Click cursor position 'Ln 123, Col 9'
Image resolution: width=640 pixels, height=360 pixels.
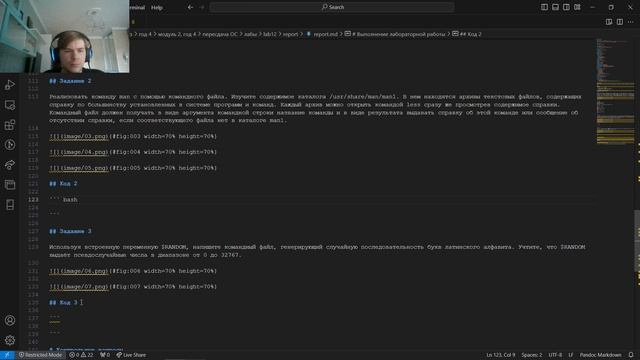(x=501, y=355)
